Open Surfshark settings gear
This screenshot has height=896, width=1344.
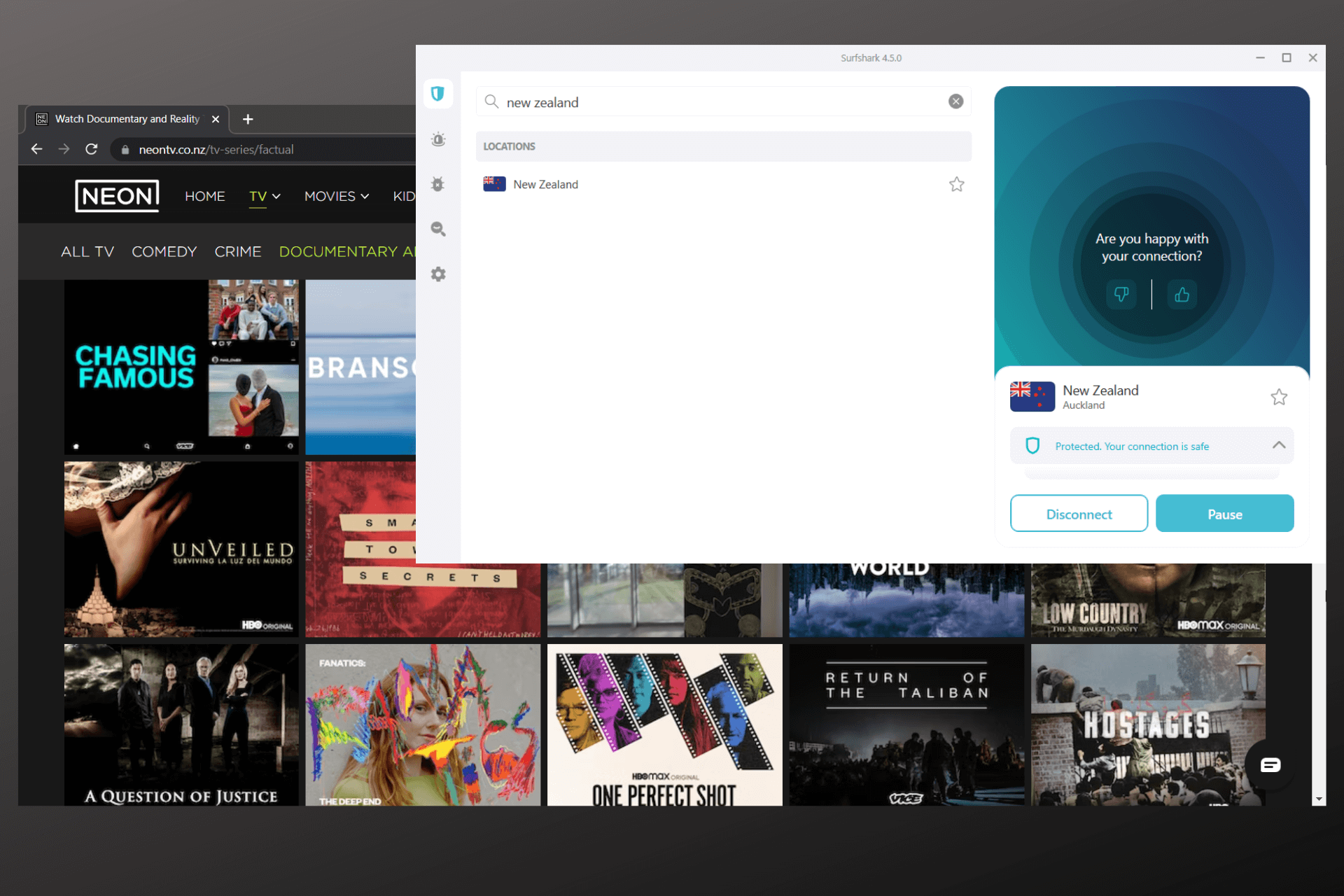(438, 274)
